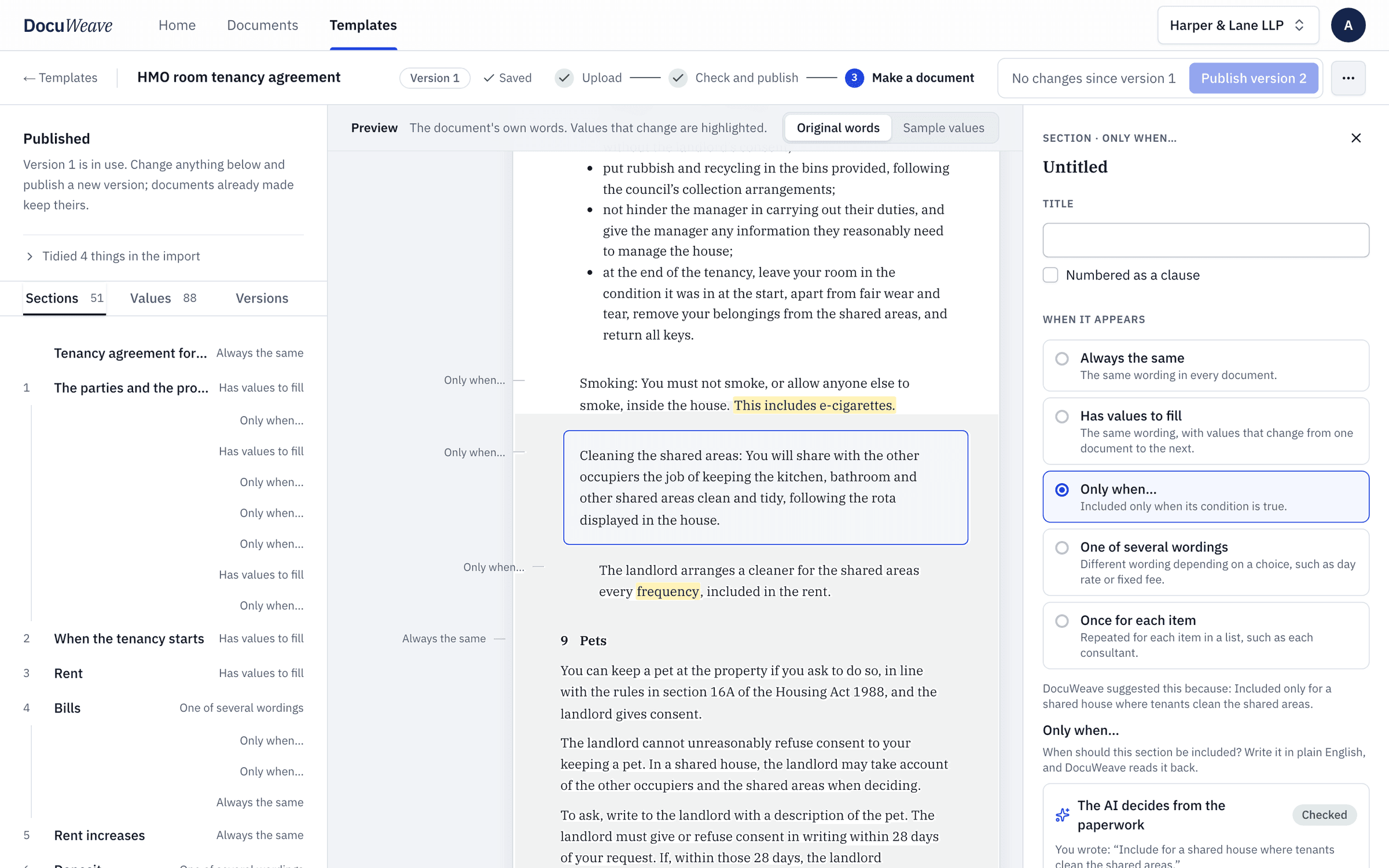Click into the Title input field
This screenshot has width=1389, height=868.
tap(1206, 240)
